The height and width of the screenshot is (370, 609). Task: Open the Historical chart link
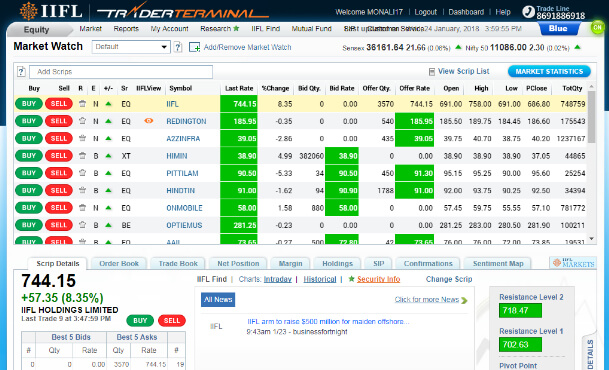click(320, 279)
